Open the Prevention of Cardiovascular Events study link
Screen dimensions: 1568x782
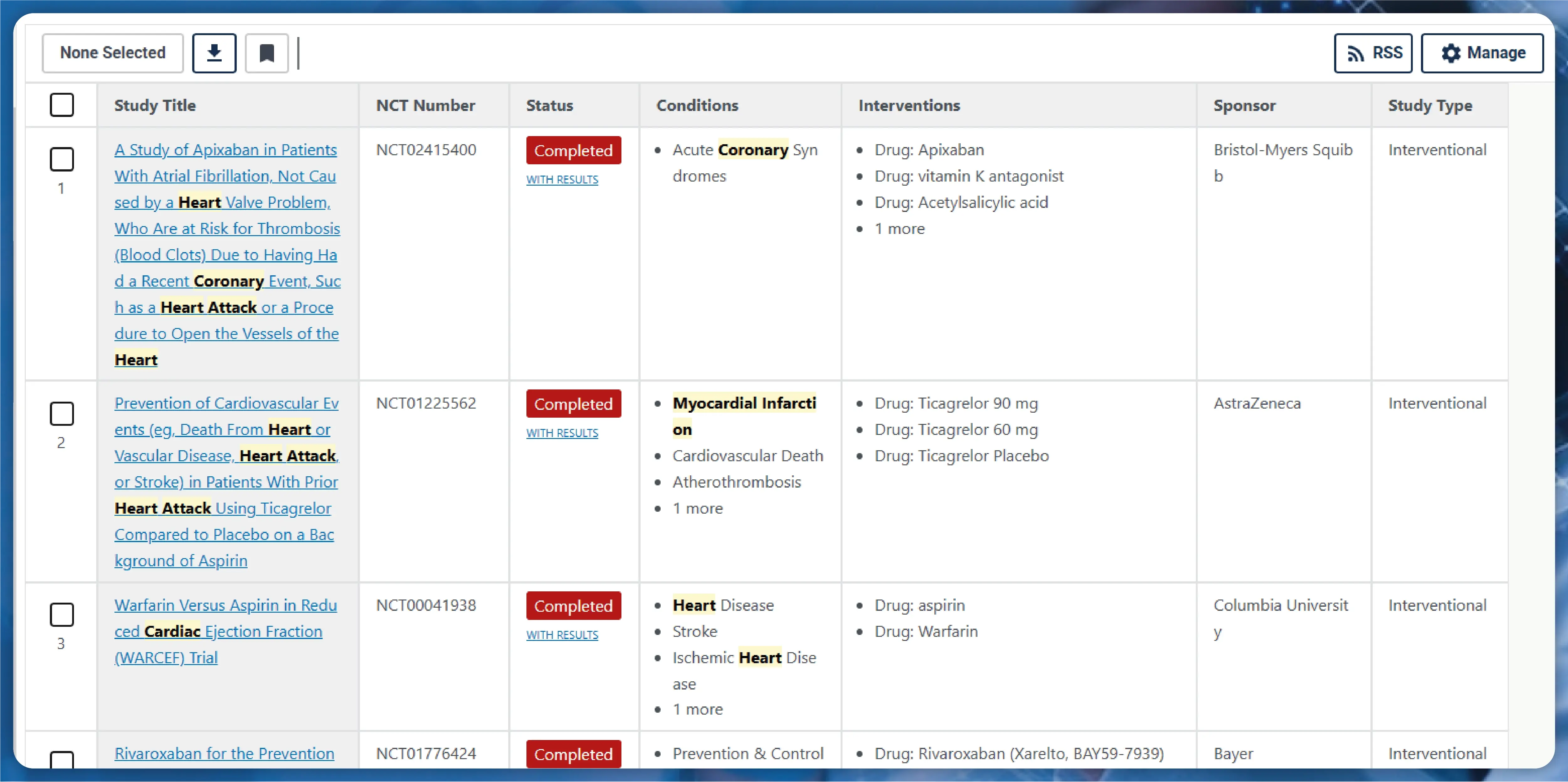coord(227,481)
